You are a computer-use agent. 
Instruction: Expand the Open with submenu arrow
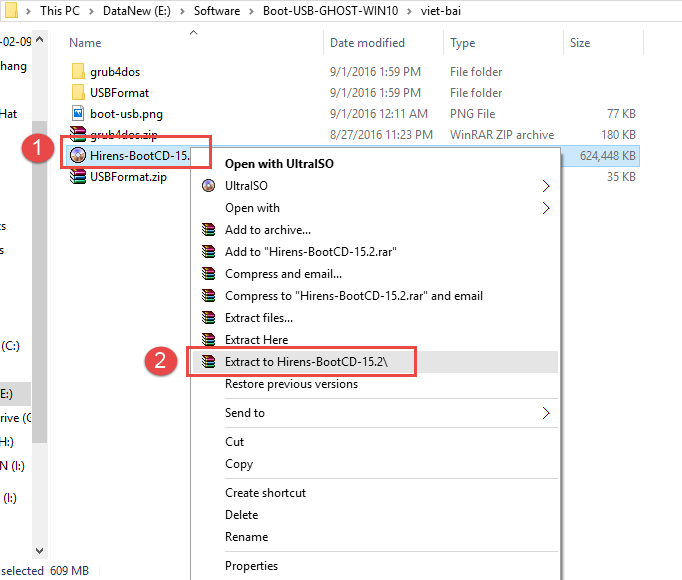tap(546, 208)
